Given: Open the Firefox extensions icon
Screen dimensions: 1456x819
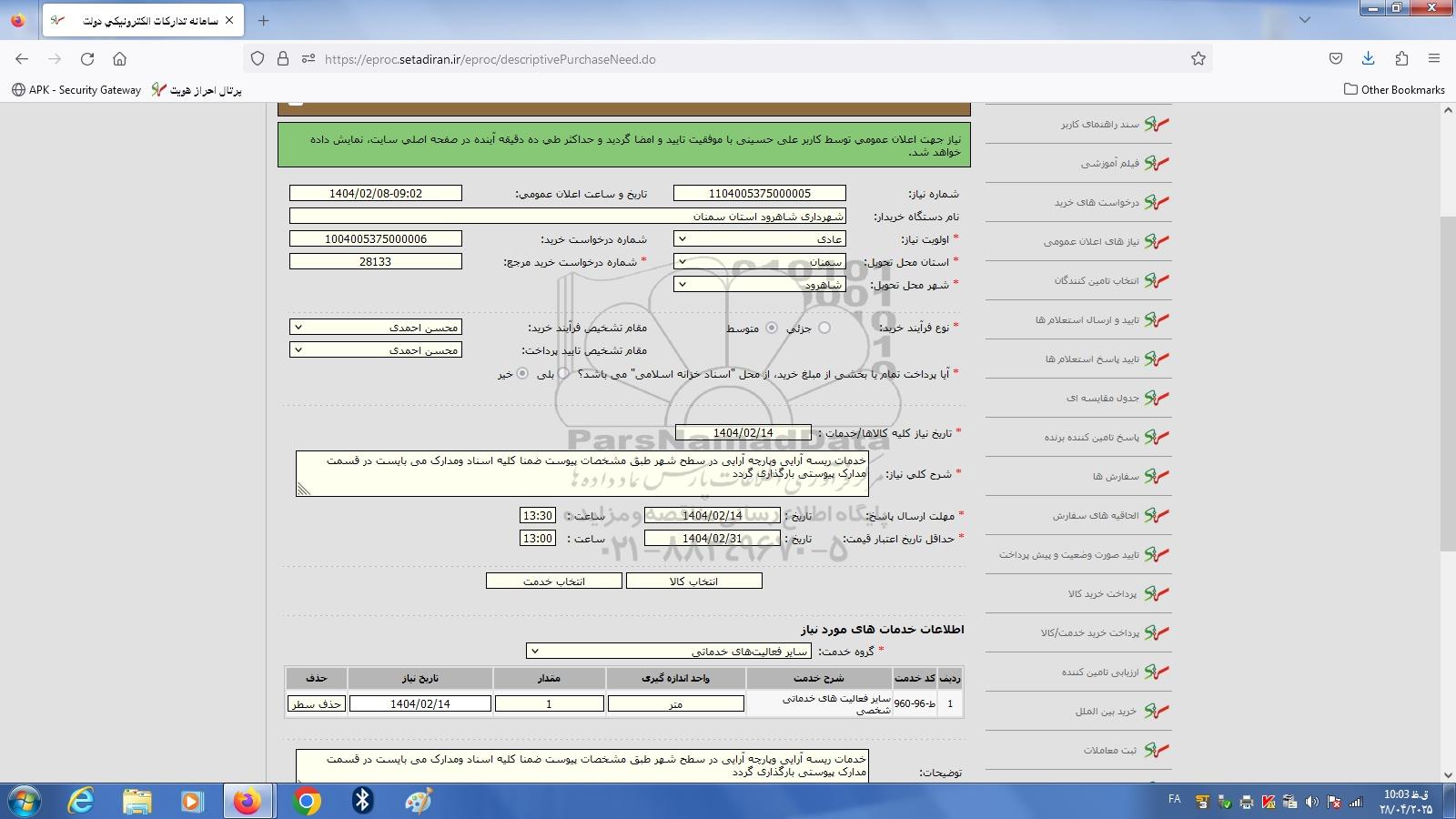Looking at the screenshot, I should tap(1401, 59).
